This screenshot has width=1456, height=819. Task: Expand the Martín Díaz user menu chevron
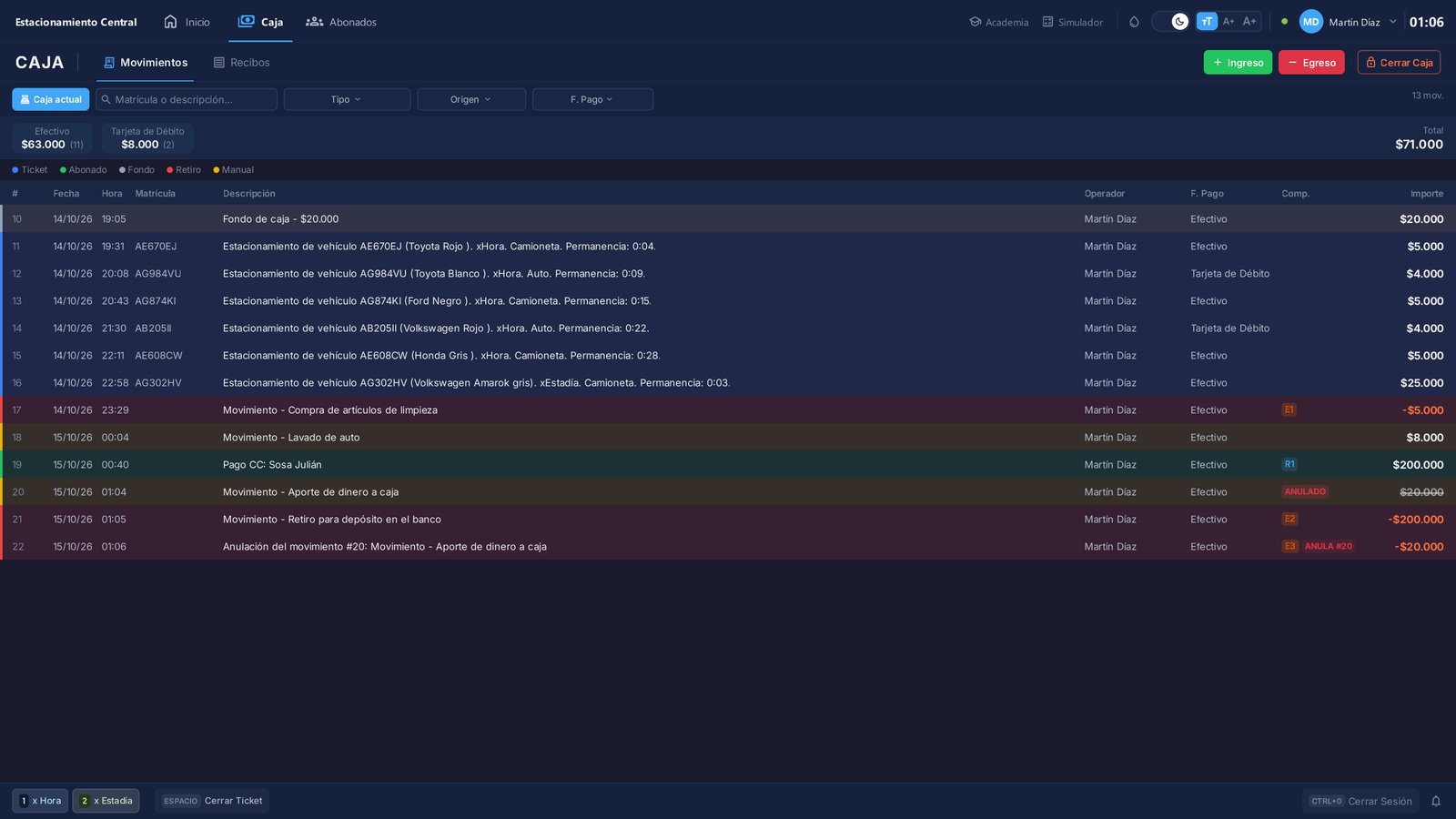[1392, 22]
